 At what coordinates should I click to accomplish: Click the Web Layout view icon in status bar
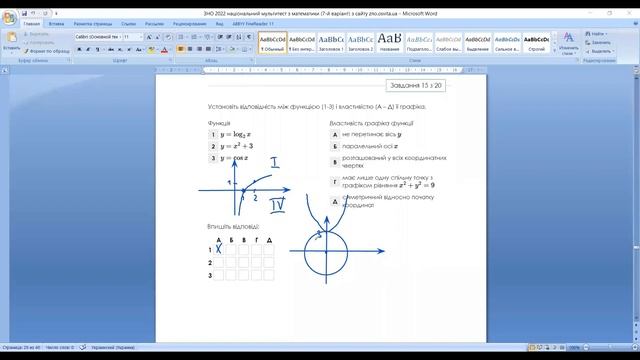tap(547, 347)
